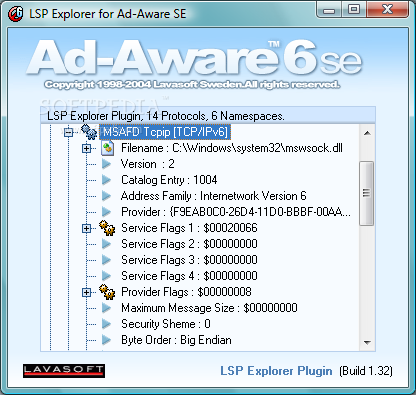Close the LSP Explorer window

pyautogui.click(x=387, y=9)
